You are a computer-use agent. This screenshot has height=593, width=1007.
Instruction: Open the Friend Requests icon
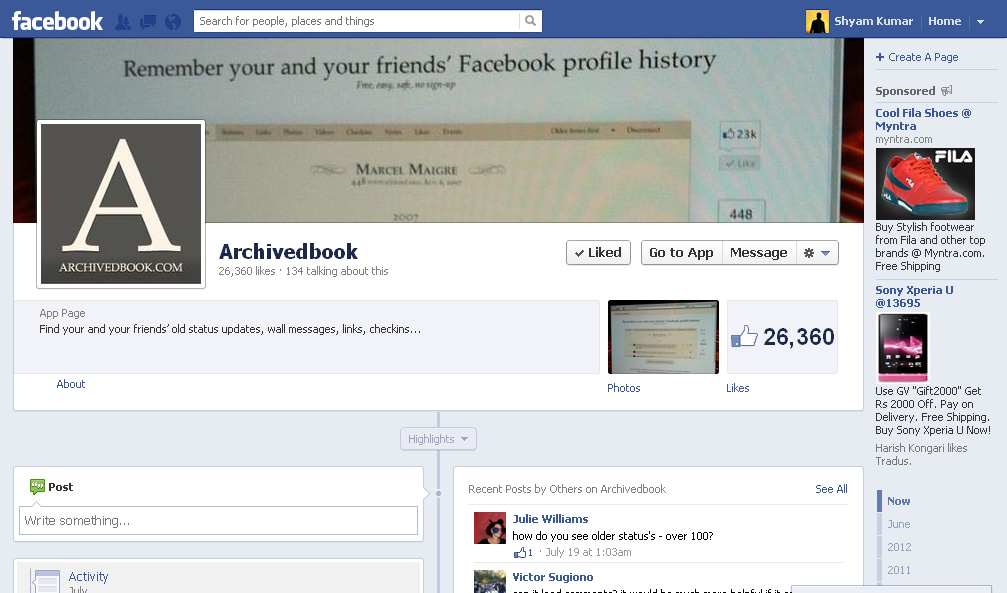pyautogui.click(x=121, y=20)
